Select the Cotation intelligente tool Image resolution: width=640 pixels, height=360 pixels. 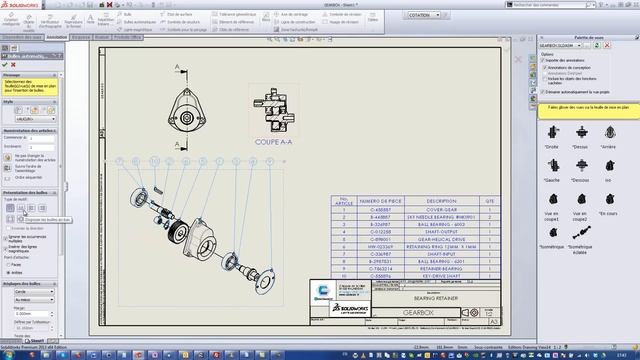tap(11, 20)
